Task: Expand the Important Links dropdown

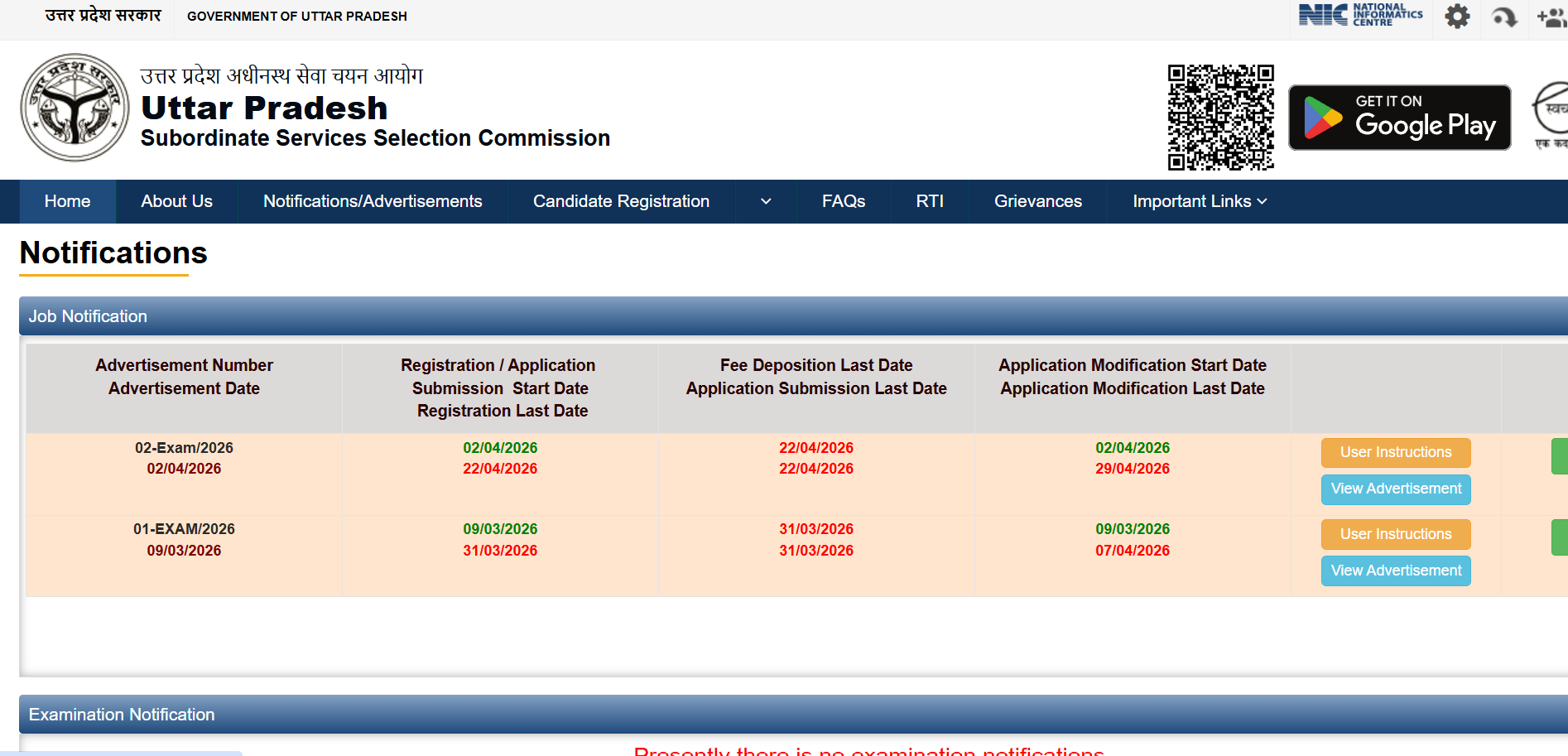Action: 1199,201
